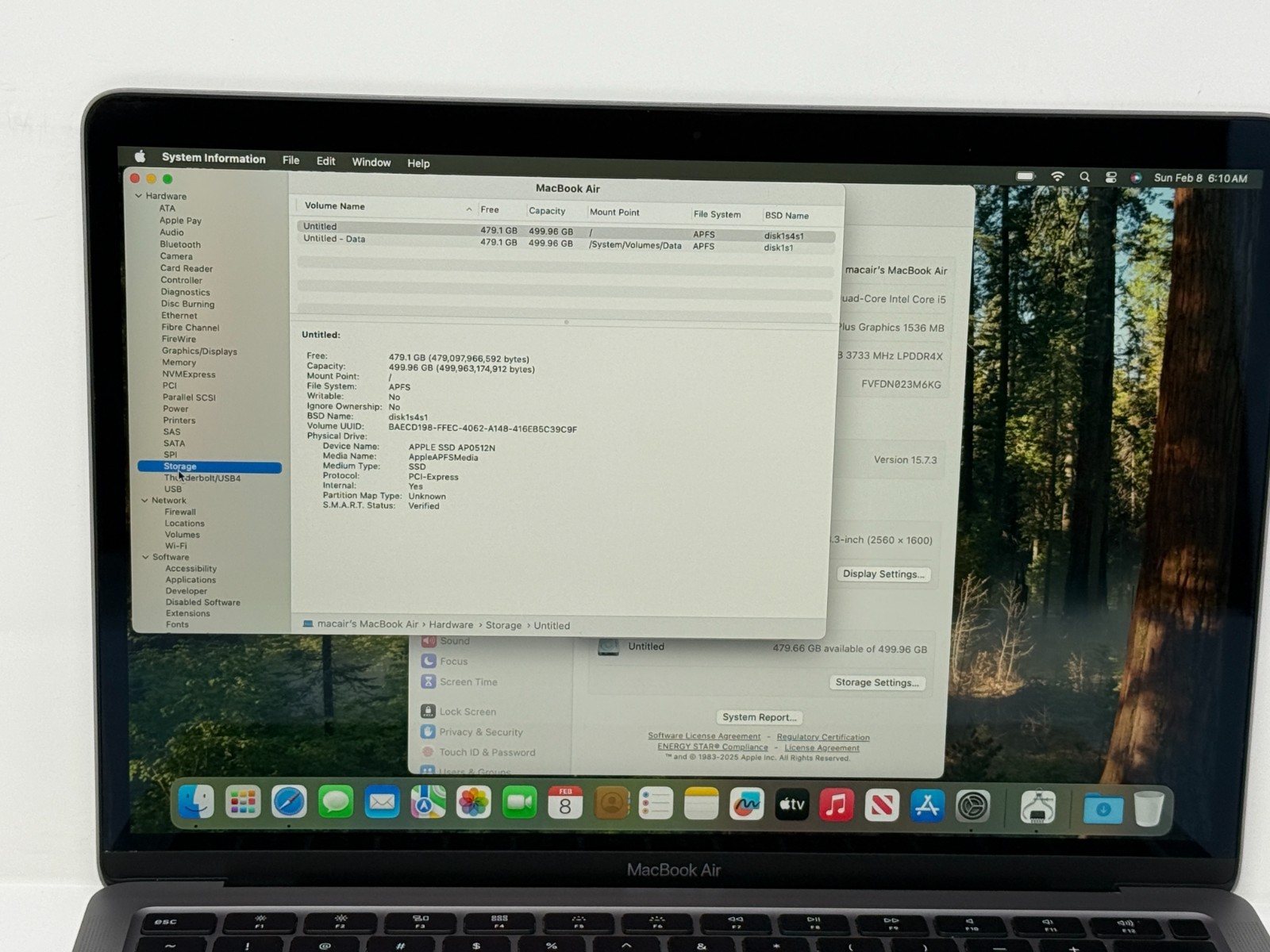The image size is (1270, 952).
Task: Click Hardware in the bottom path bar
Action: pos(451,624)
